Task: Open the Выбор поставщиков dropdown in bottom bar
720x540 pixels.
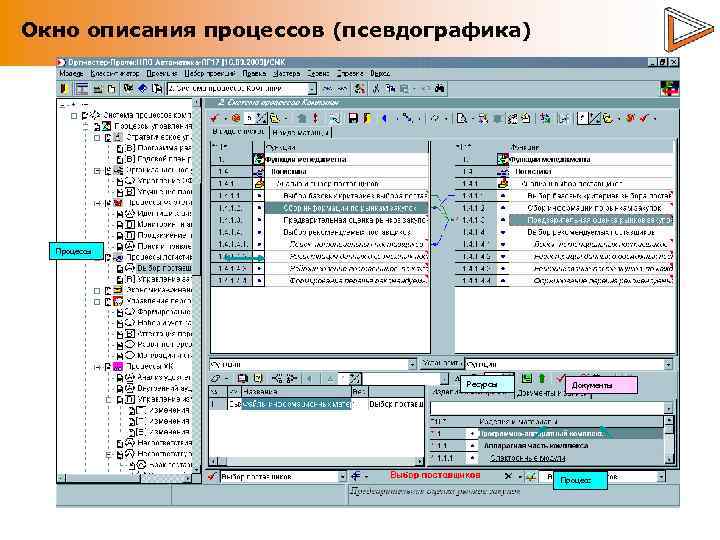Action: [x=342, y=477]
